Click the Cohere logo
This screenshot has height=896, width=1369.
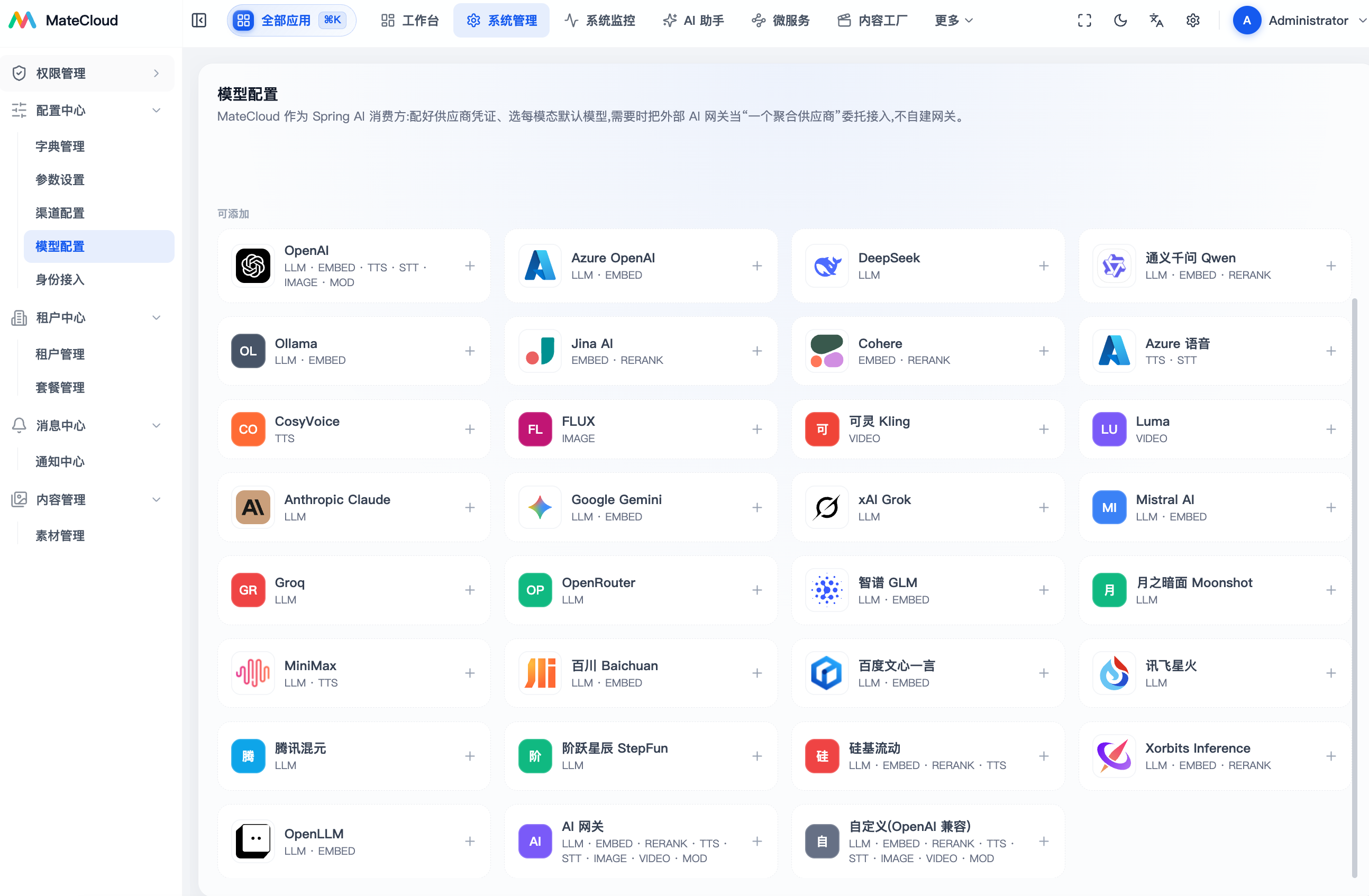click(x=827, y=351)
